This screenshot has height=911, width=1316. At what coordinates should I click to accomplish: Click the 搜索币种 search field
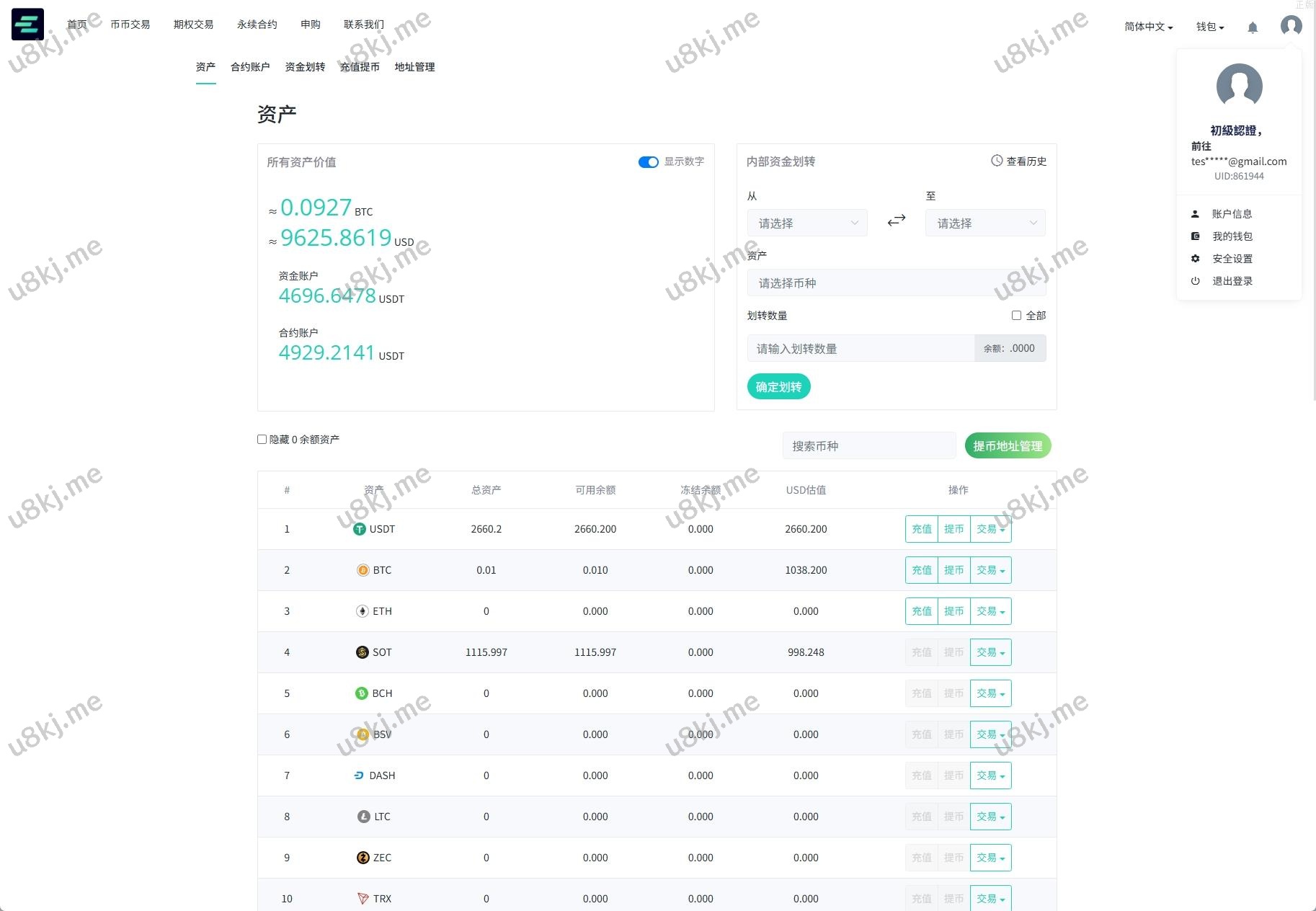pos(868,446)
